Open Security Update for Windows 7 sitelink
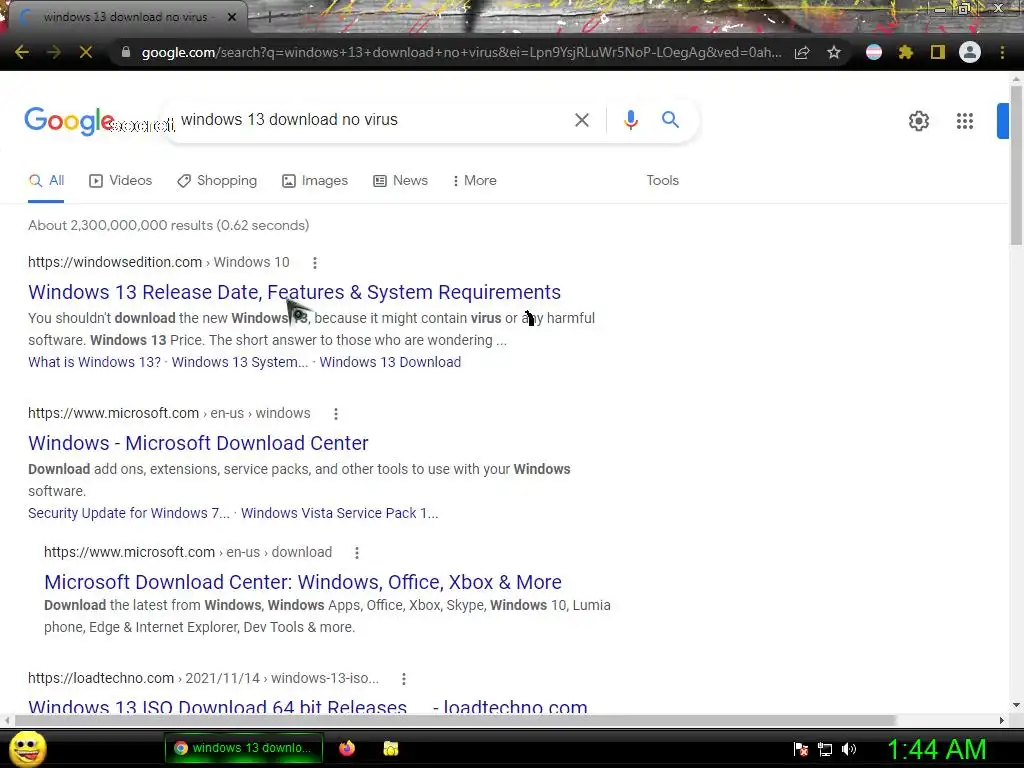 coord(129,513)
